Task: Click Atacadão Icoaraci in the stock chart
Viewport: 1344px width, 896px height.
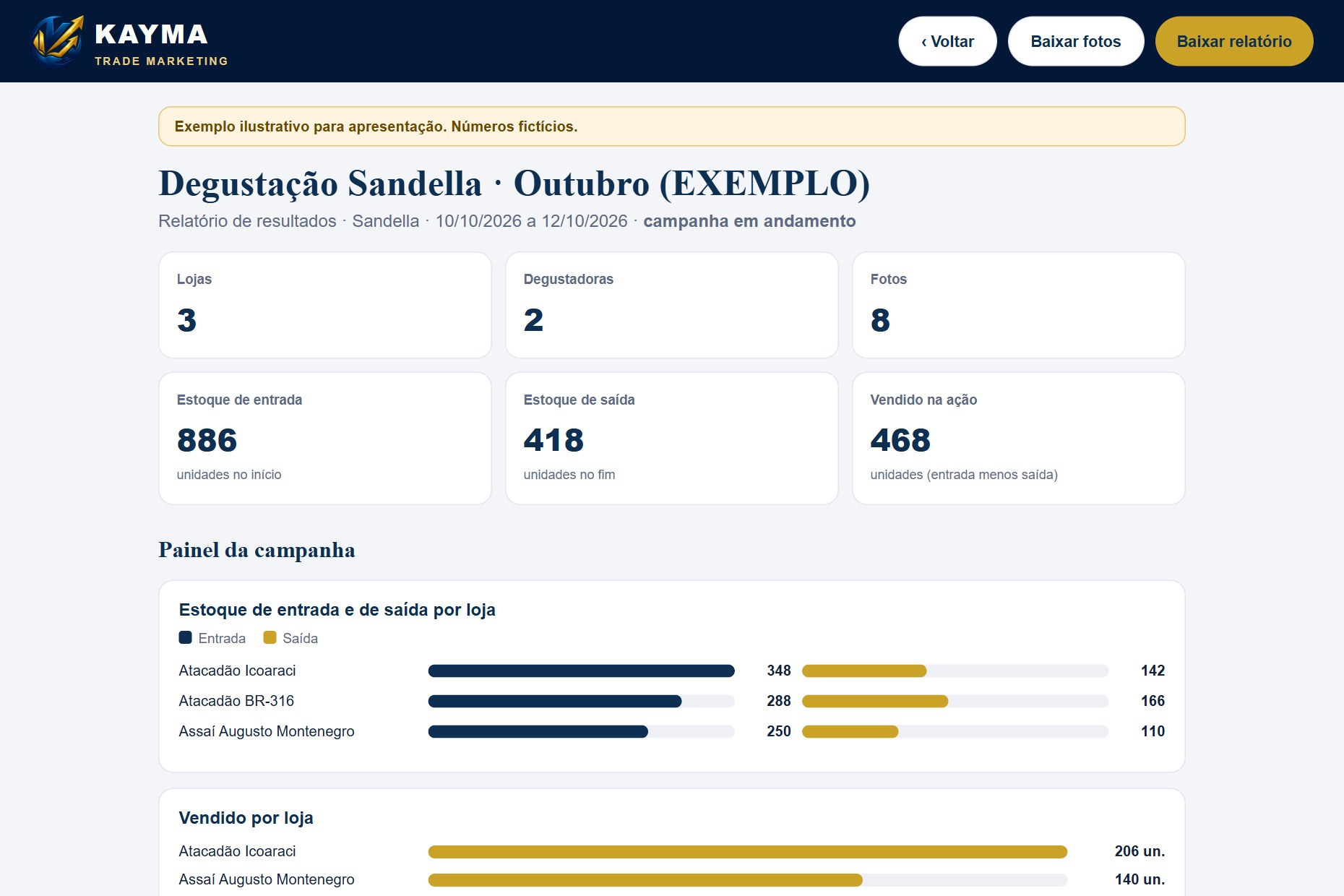Action: (238, 671)
